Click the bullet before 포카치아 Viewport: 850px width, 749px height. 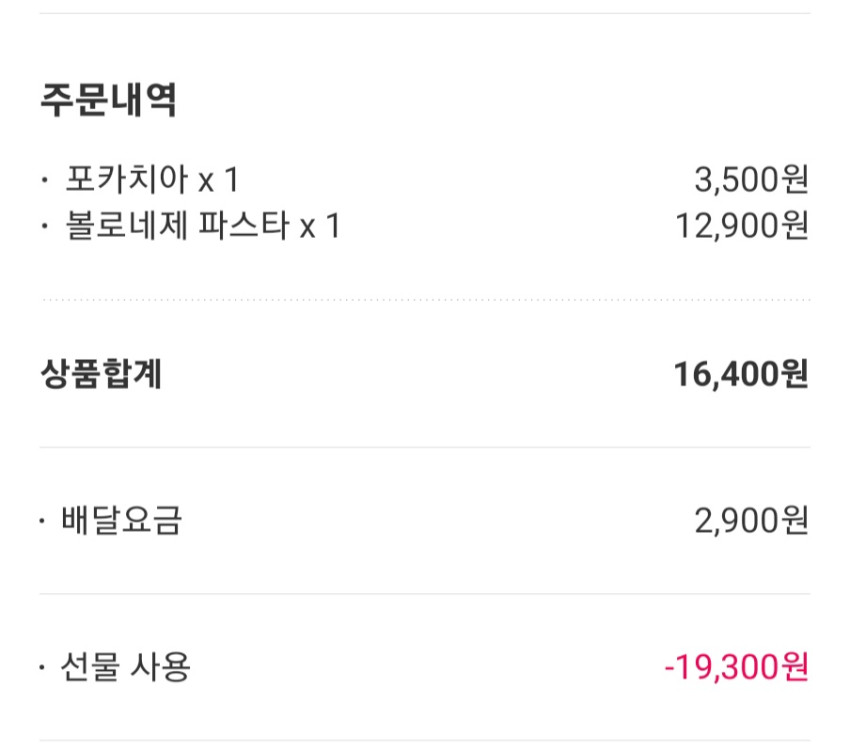[45, 179]
